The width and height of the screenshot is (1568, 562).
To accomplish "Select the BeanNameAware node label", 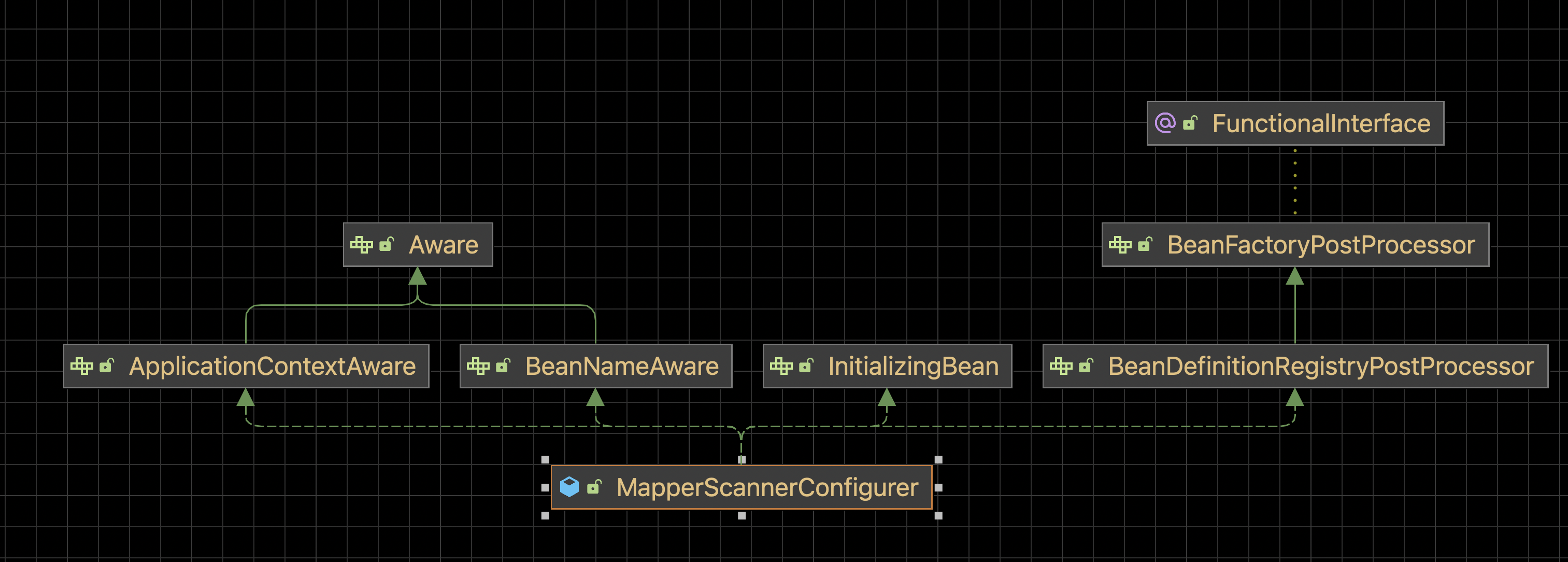I will tap(621, 366).
